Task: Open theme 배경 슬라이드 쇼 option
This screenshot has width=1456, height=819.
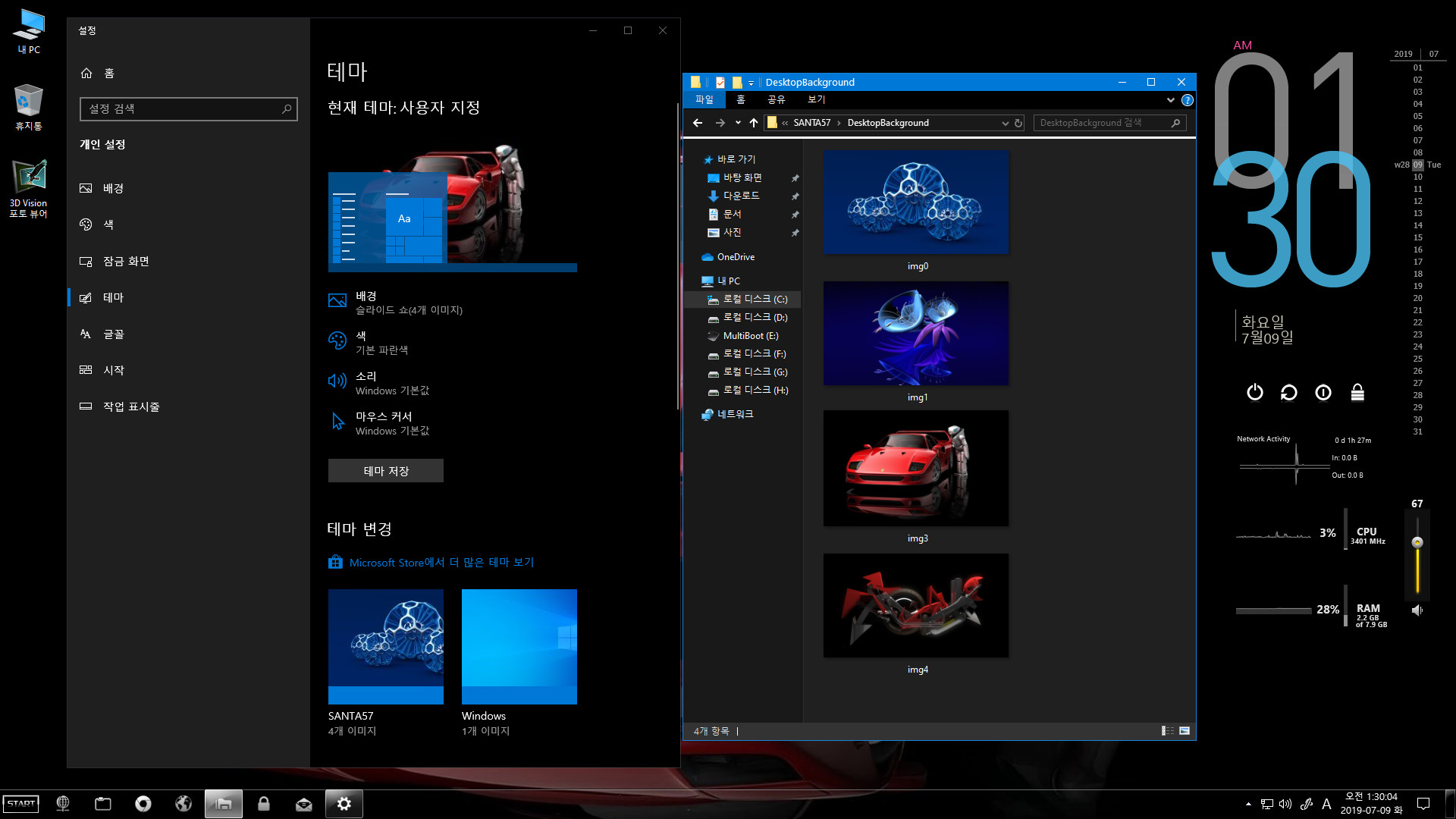Action: 395,303
